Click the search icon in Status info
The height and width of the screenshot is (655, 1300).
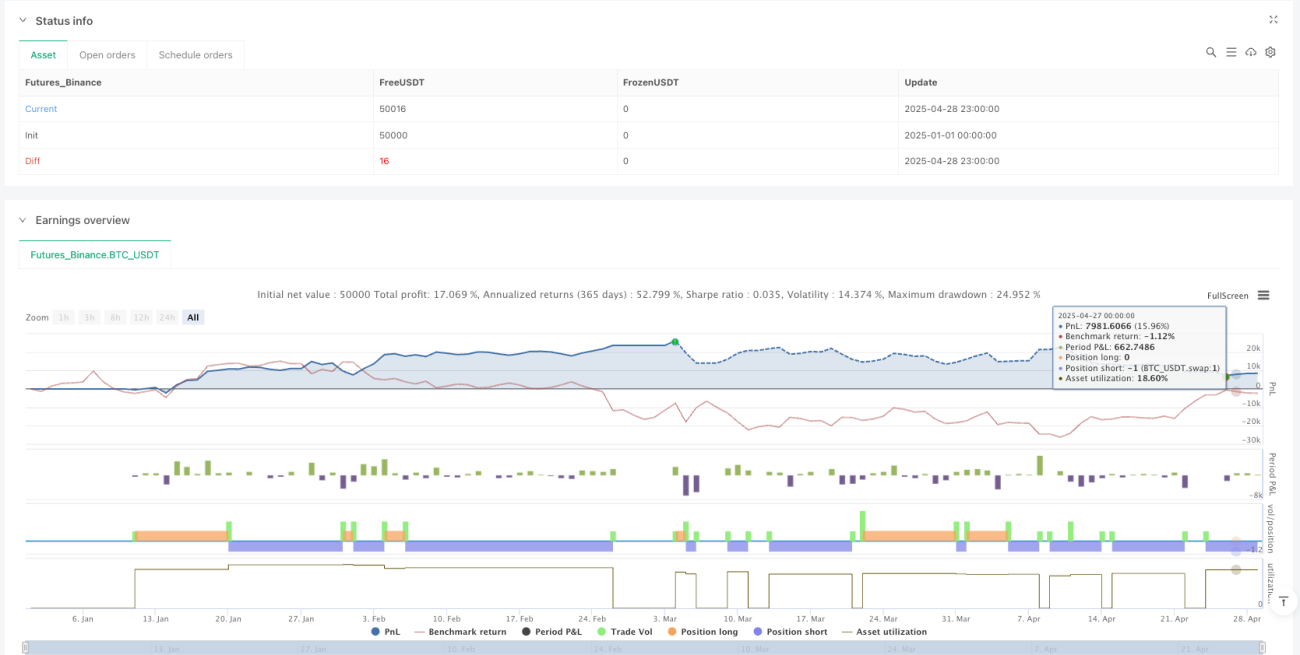tap(1211, 52)
